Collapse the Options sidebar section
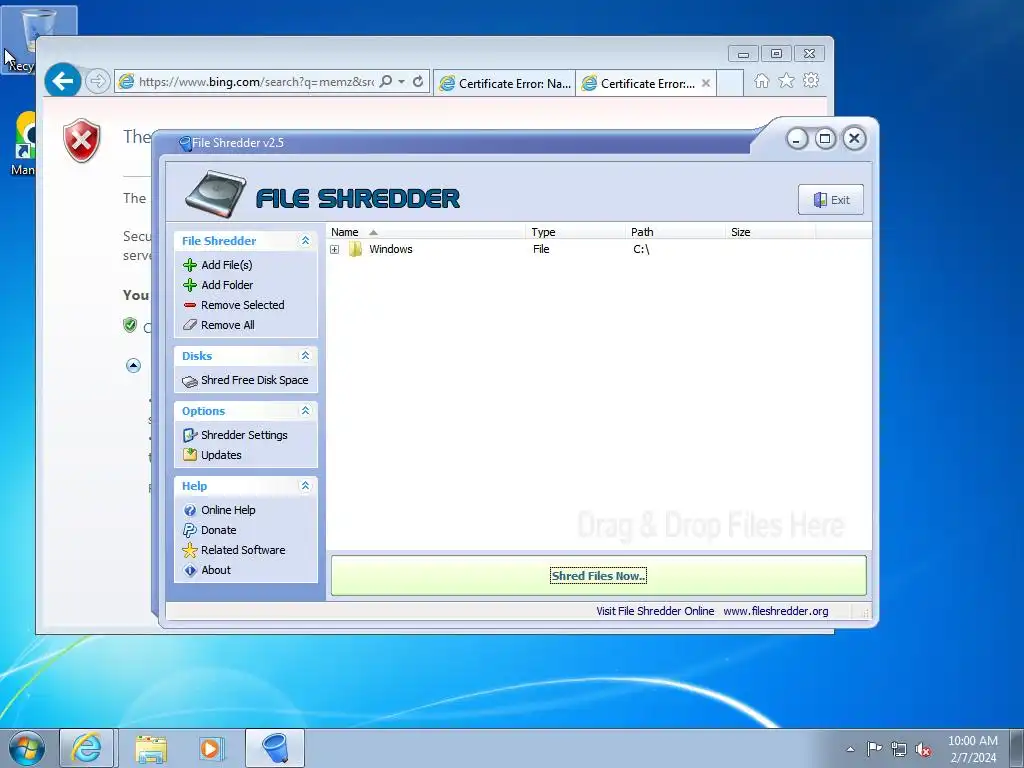This screenshot has width=1024, height=768. (305, 411)
